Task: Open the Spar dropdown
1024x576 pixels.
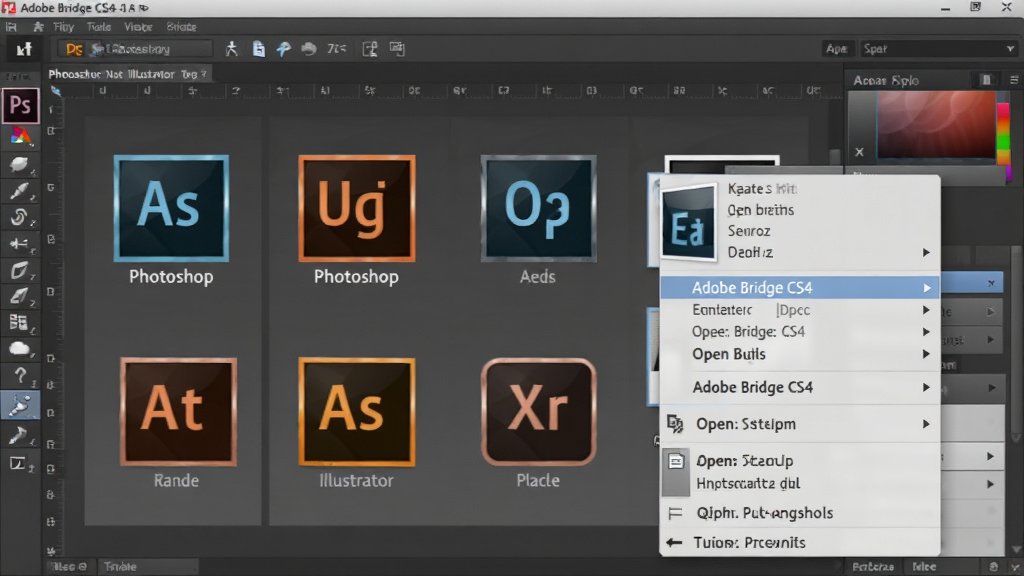Action: pyautogui.click(x=938, y=49)
